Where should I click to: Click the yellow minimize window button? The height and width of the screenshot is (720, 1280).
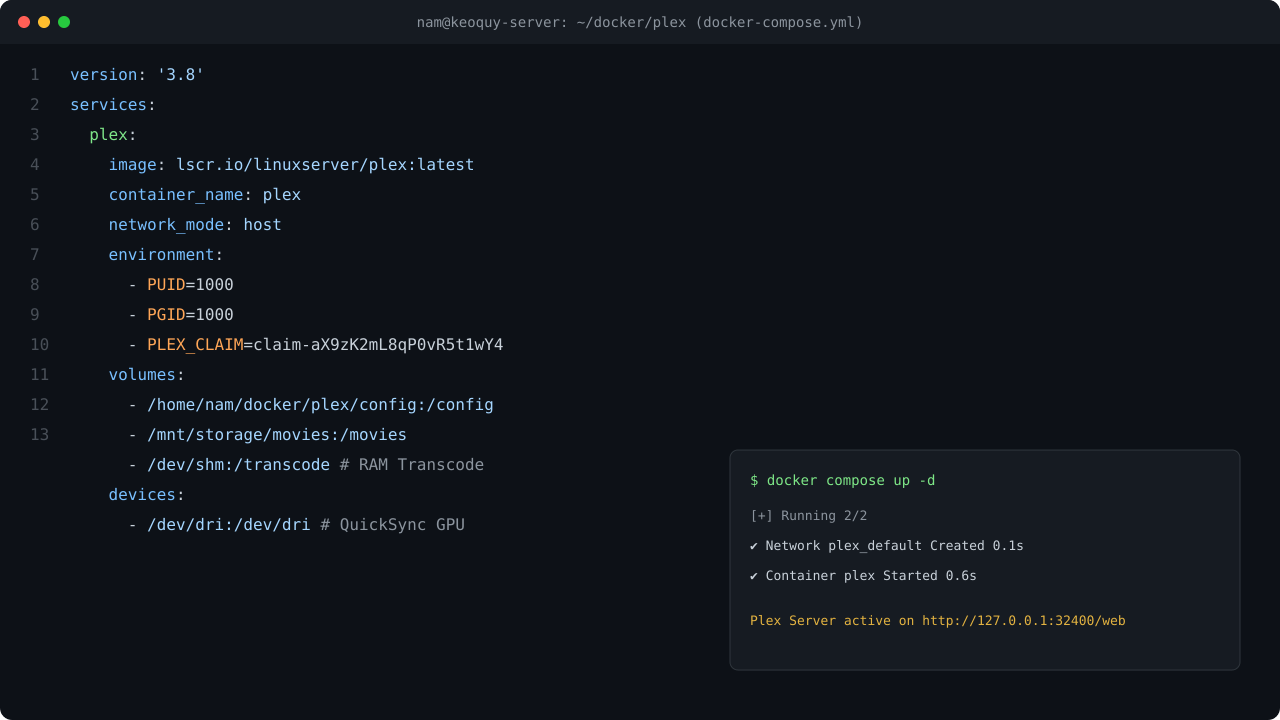point(44,22)
